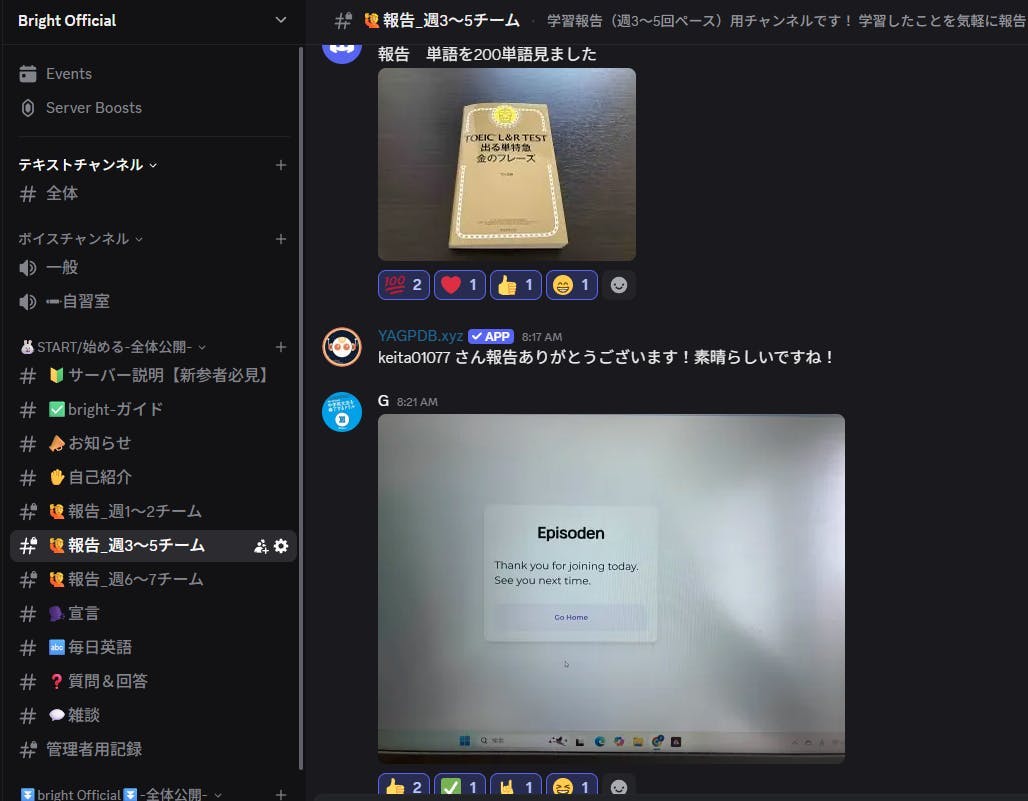This screenshot has height=801, width=1028.
Task: Open the Bright Official server dropdown
Action: coord(280,20)
